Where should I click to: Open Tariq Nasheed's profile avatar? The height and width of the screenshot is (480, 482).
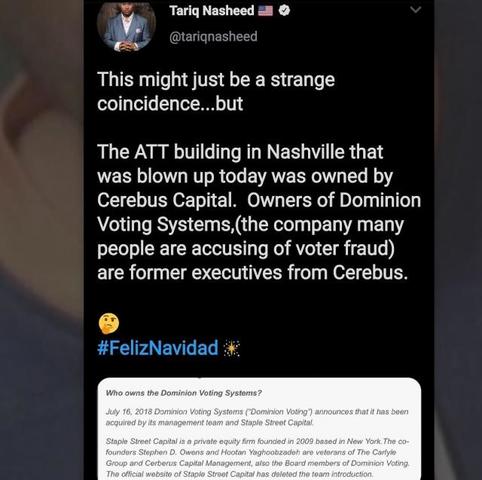tap(126, 26)
